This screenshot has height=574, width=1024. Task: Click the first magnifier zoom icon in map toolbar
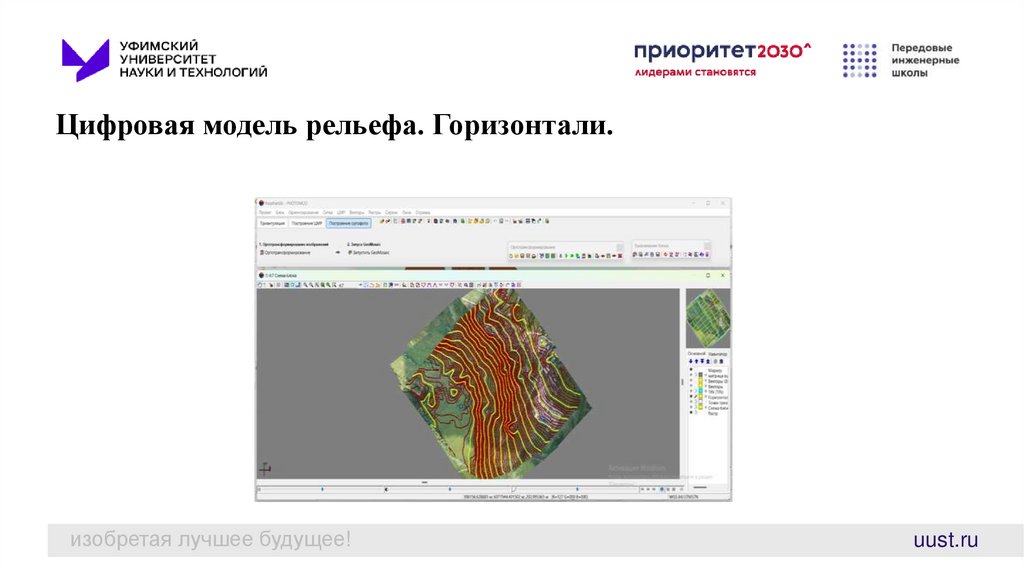pos(305,285)
